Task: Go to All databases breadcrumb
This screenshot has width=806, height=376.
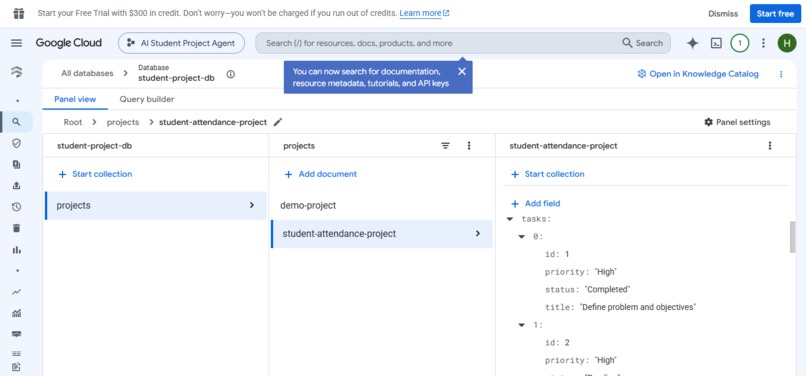Action: point(87,74)
